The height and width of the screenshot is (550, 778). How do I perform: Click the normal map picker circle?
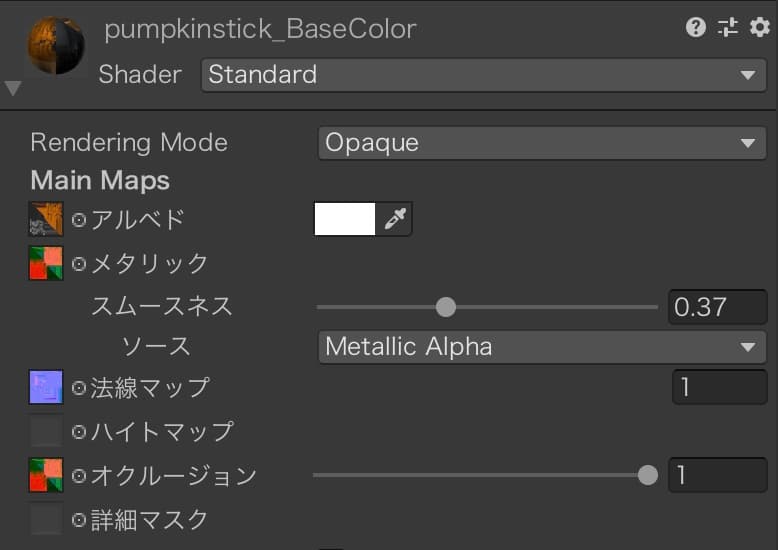click(x=79, y=387)
